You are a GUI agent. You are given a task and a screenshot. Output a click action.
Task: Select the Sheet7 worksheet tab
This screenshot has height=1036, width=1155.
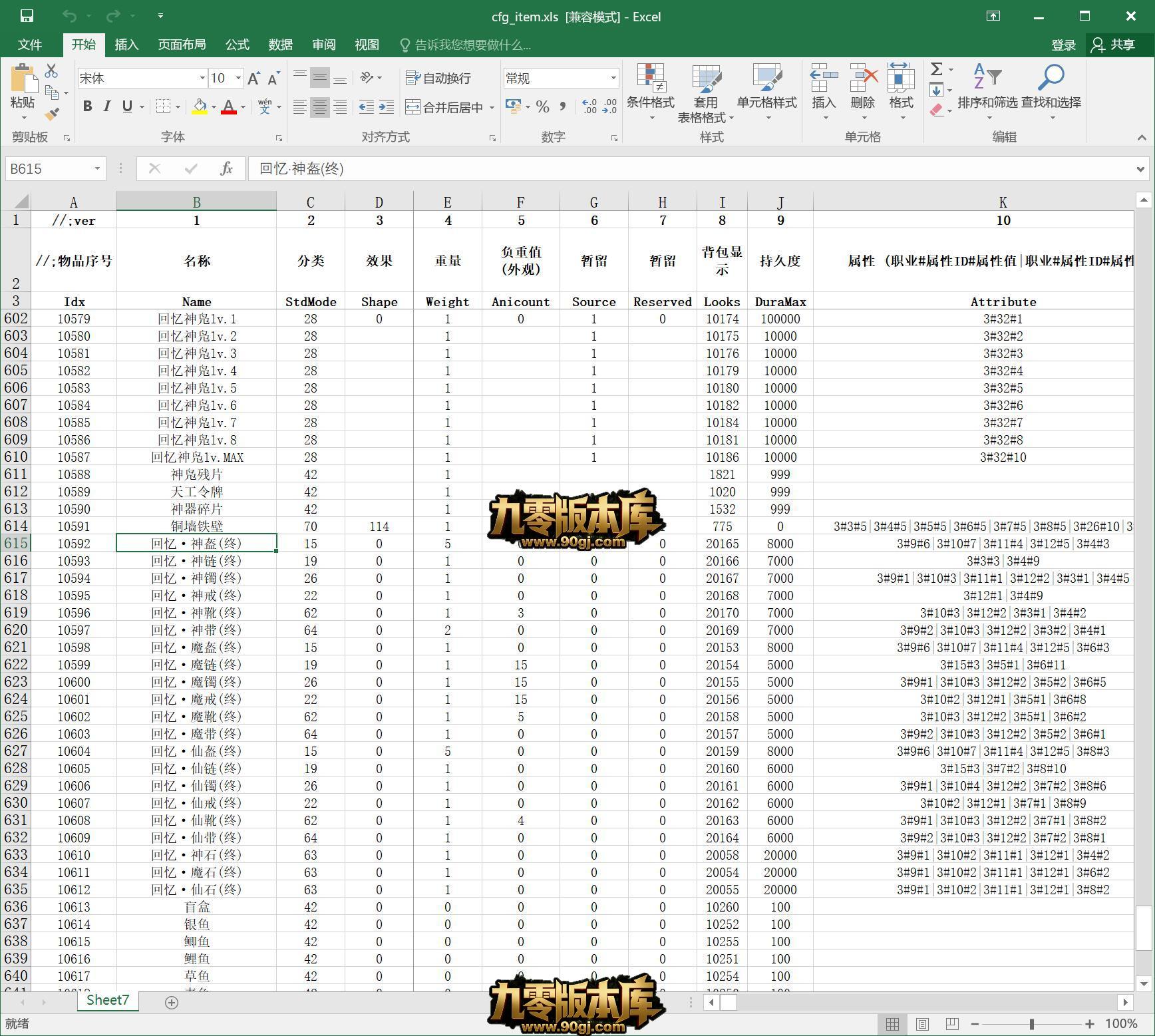click(108, 1000)
